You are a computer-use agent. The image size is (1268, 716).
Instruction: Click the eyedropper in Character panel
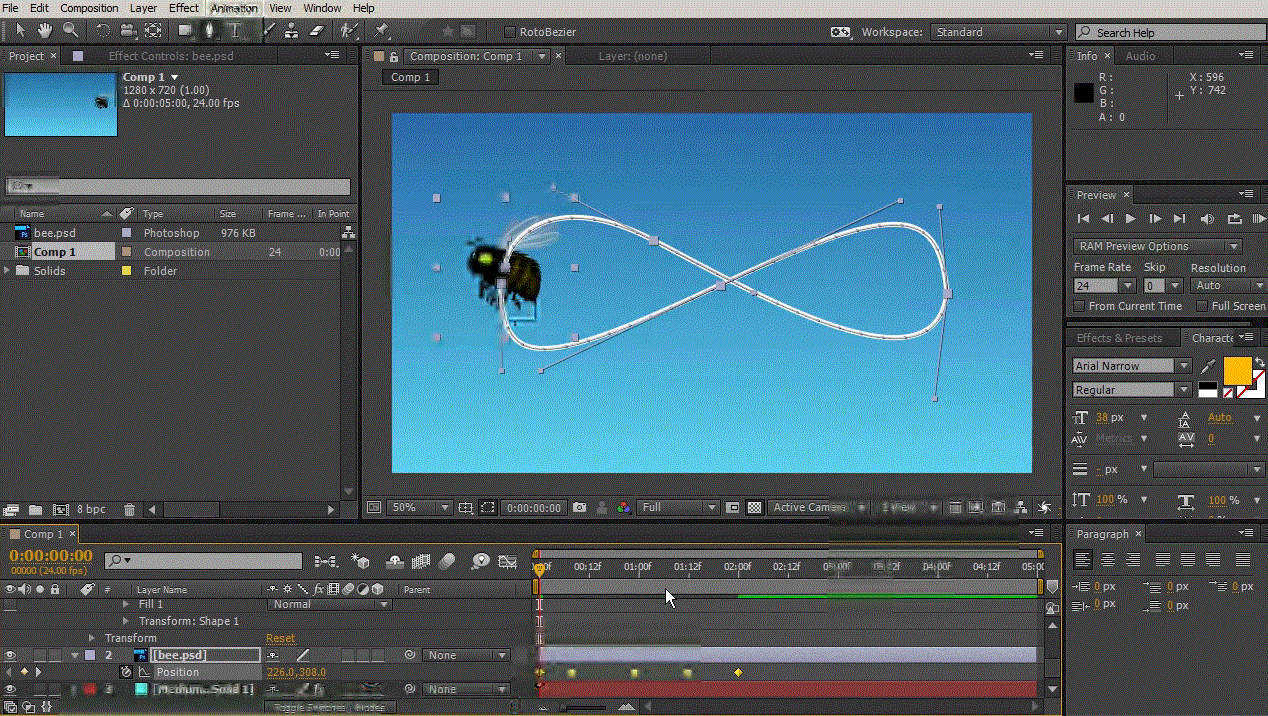click(1209, 367)
